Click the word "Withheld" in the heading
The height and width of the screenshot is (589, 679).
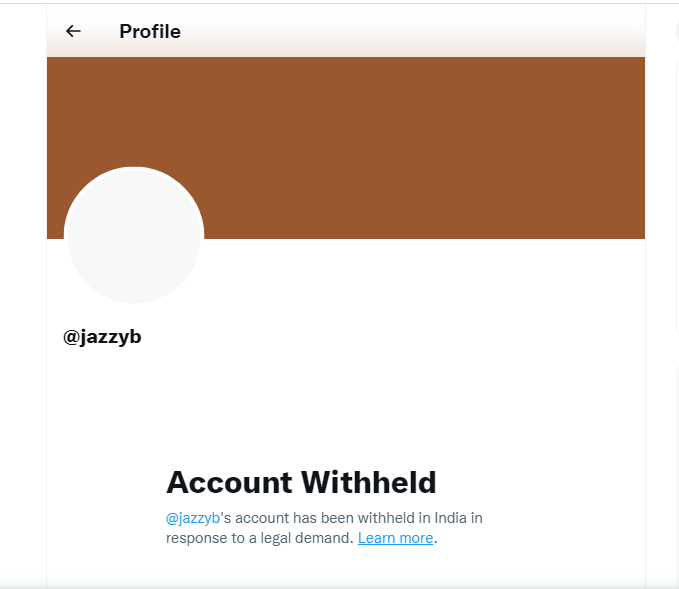(x=369, y=482)
